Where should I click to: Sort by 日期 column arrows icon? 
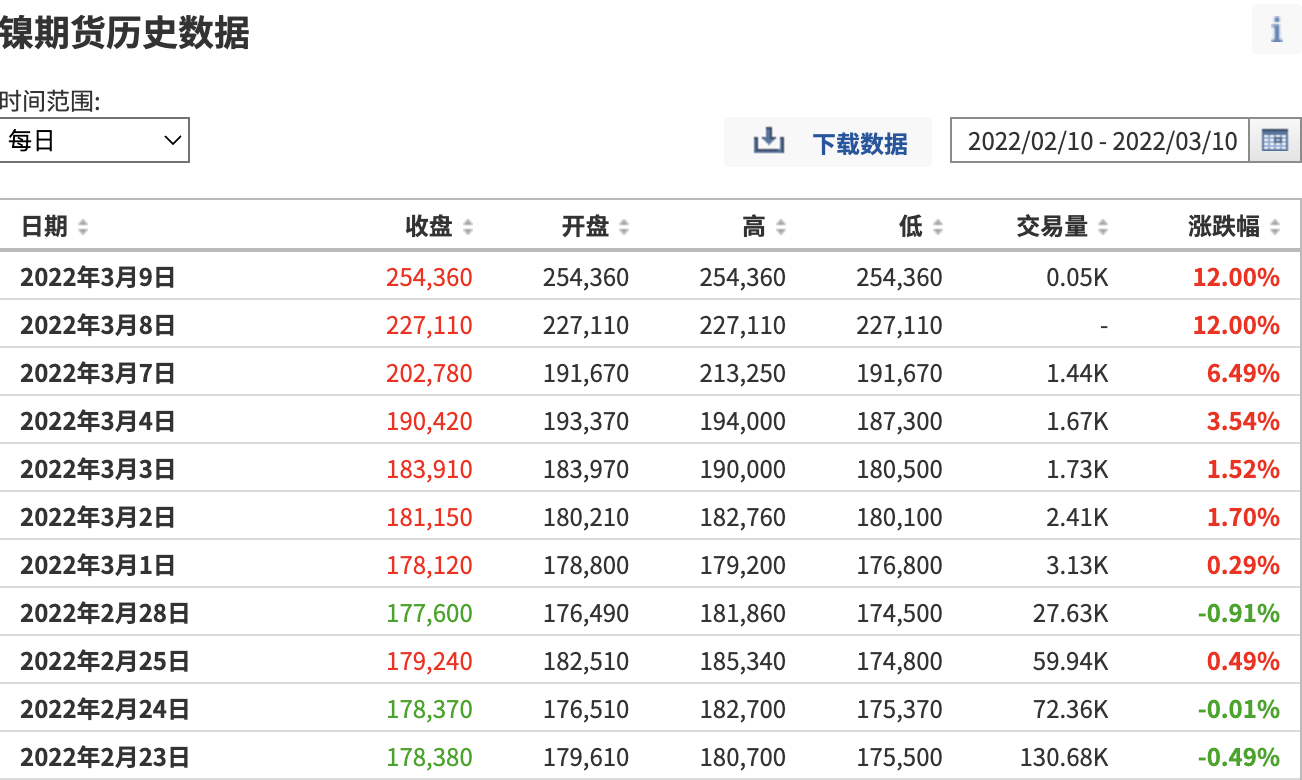(x=83, y=228)
